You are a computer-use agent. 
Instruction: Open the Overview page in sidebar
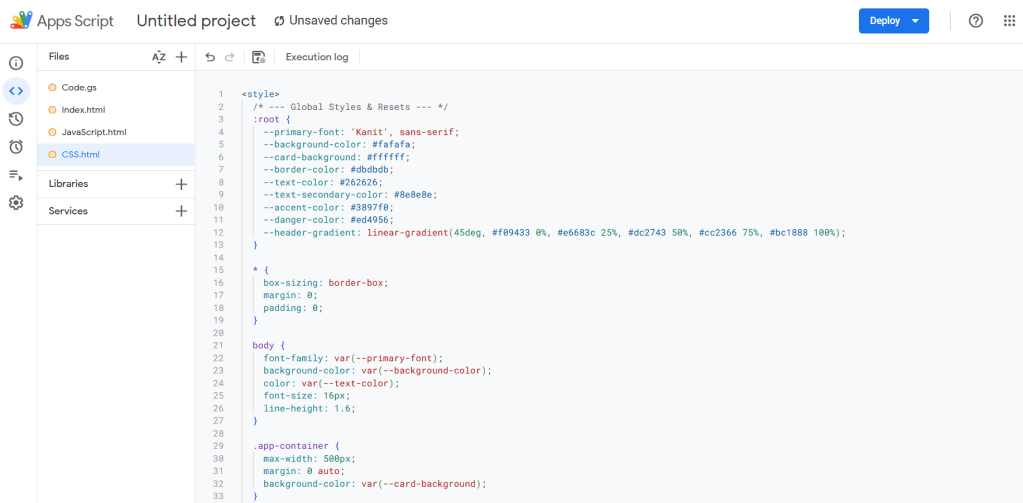[x=16, y=63]
